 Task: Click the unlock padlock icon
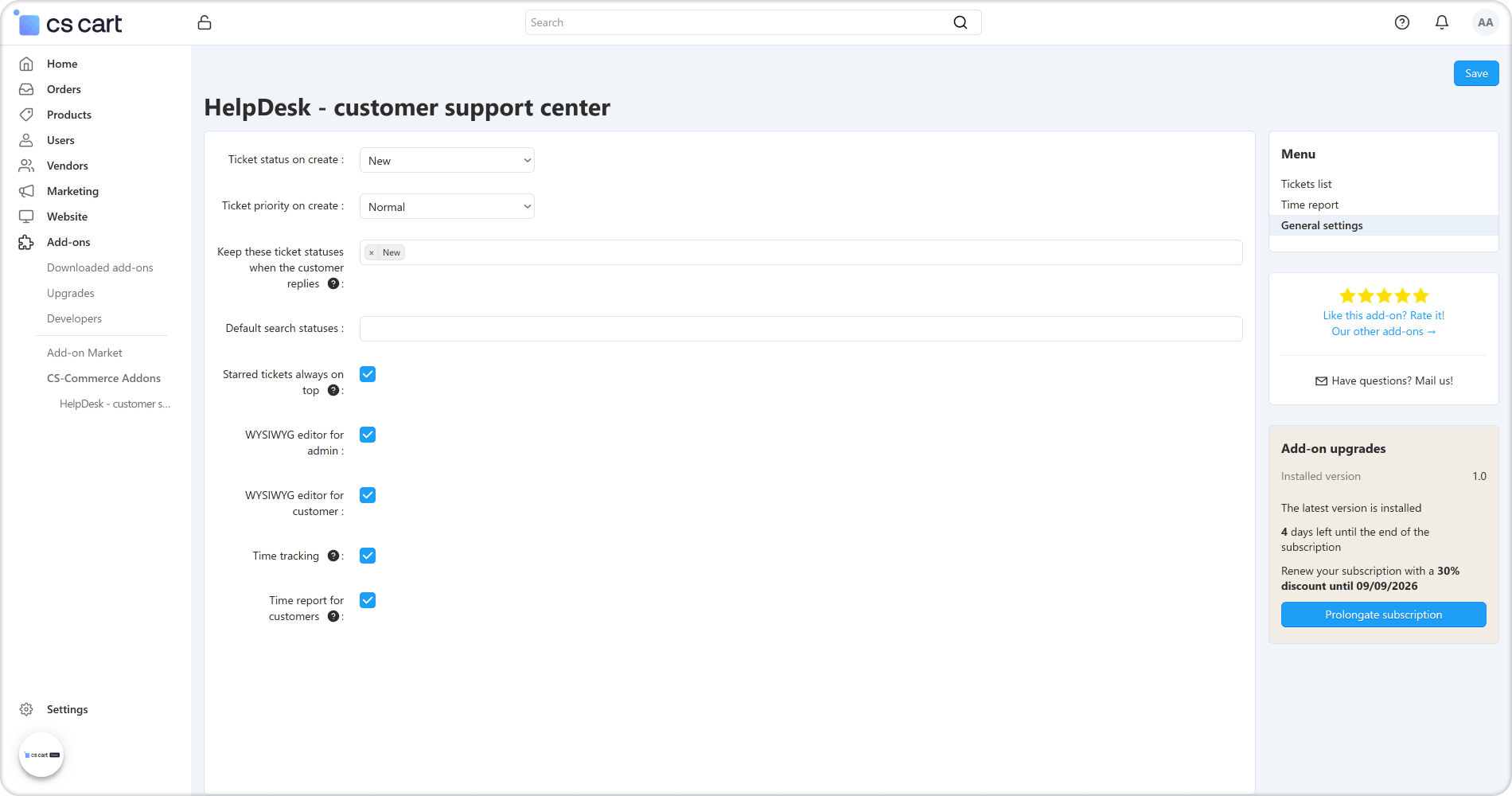point(205,22)
